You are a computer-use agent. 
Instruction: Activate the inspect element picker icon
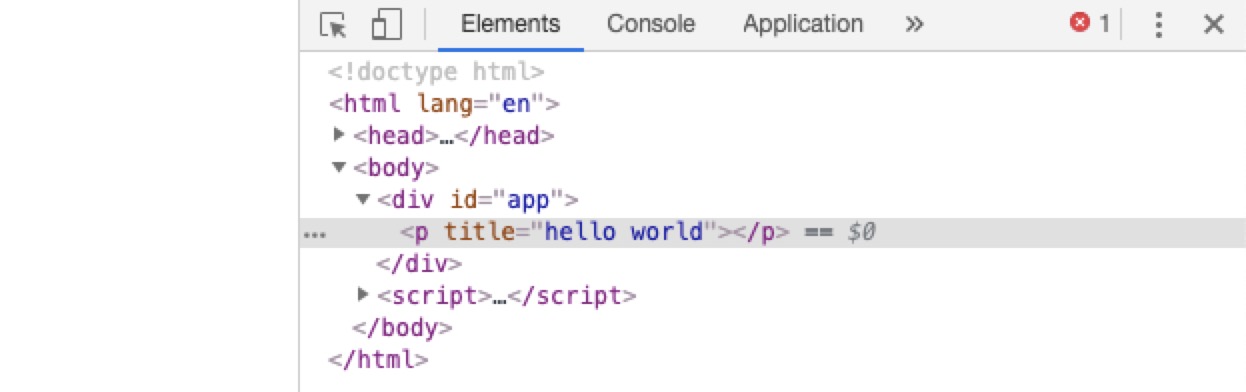click(x=333, y=24)
